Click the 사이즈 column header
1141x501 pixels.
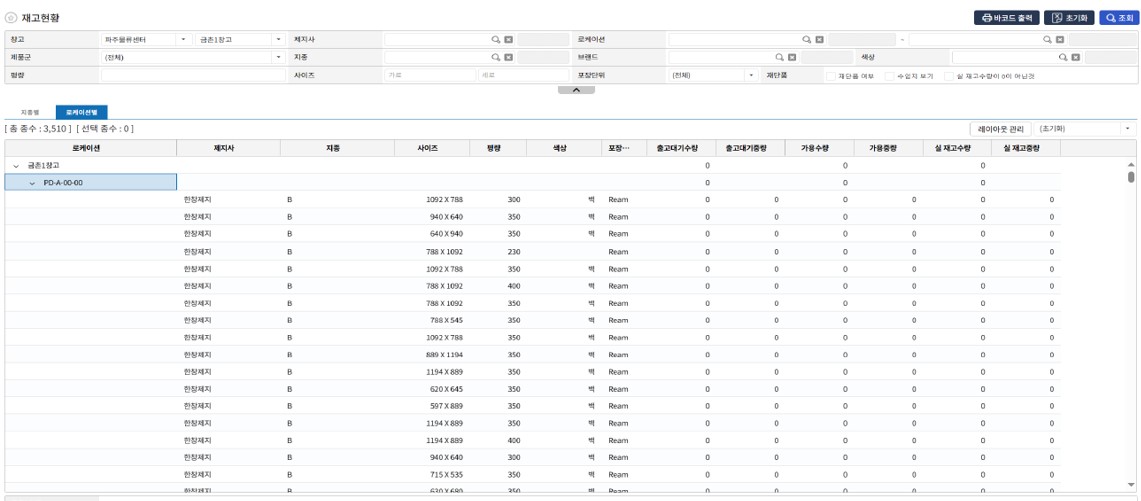tap(432, 148)
